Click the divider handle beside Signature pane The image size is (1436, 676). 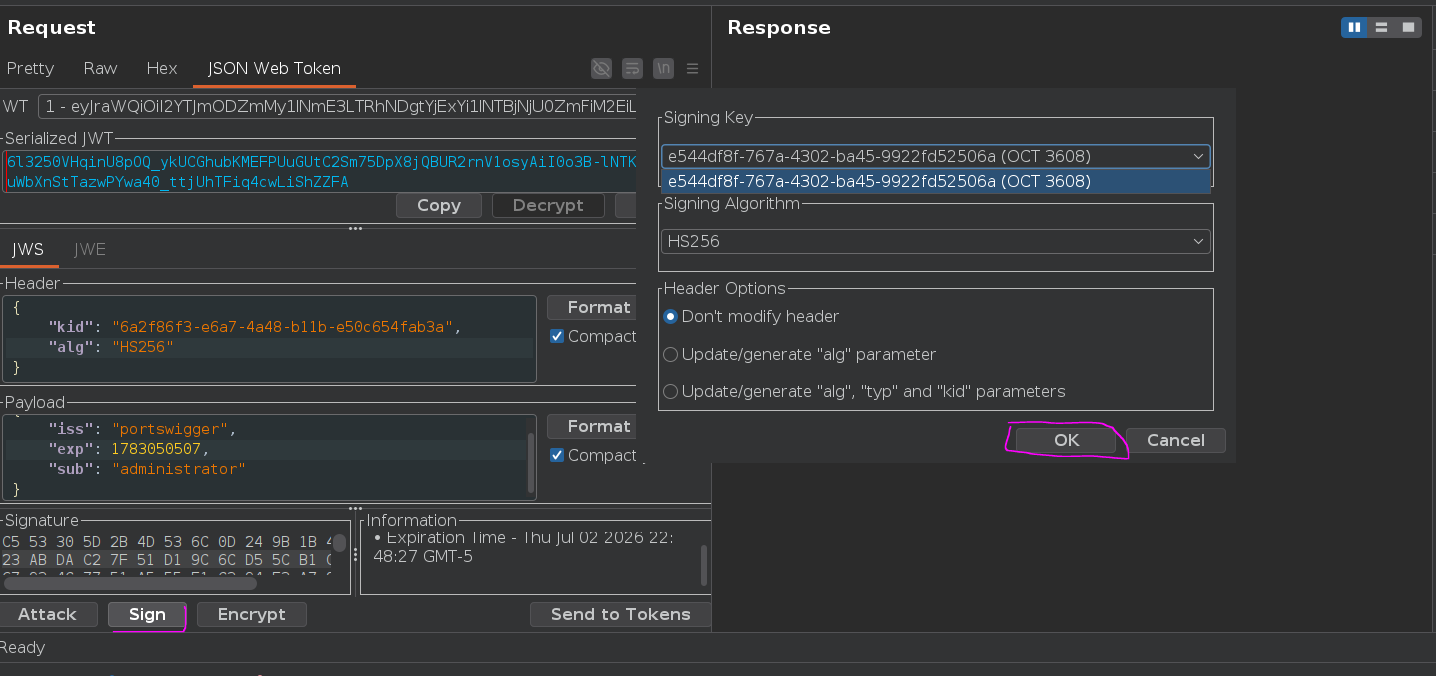tap(355, 554)
